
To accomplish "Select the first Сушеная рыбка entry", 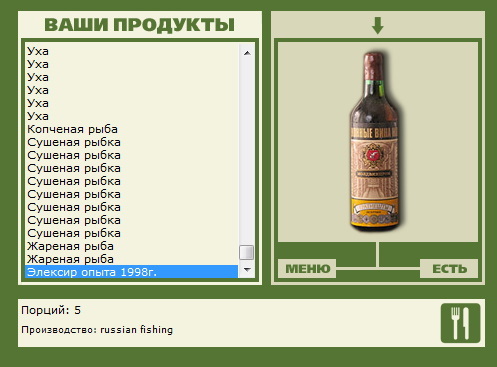I will tap(131, 142).
